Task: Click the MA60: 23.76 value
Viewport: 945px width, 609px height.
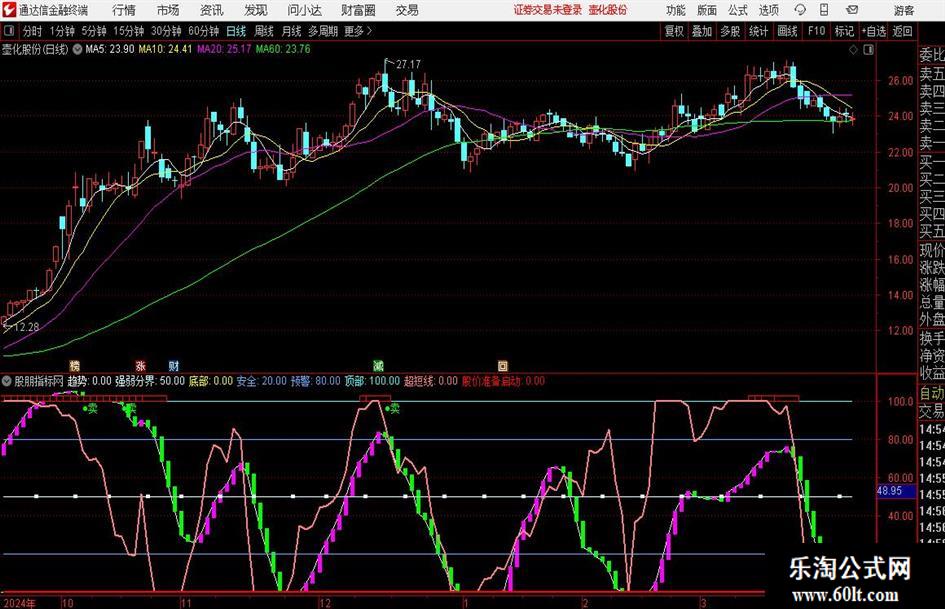Action: click(283, 49)
